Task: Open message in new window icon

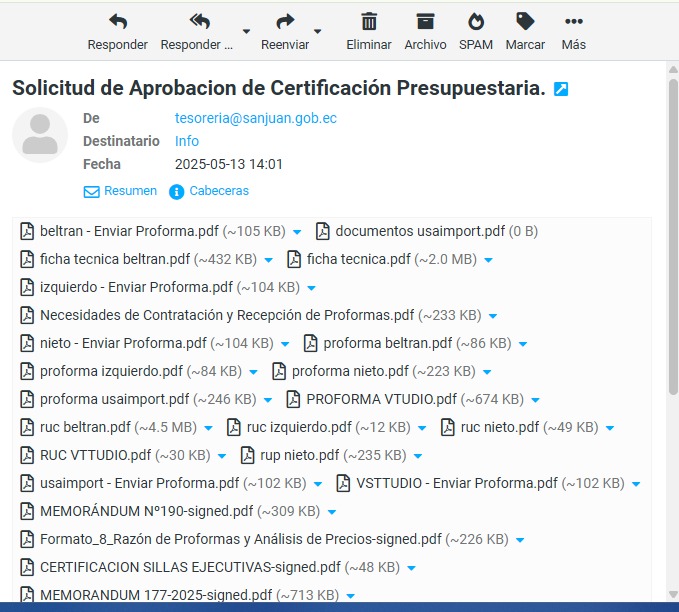Action: 561,89
